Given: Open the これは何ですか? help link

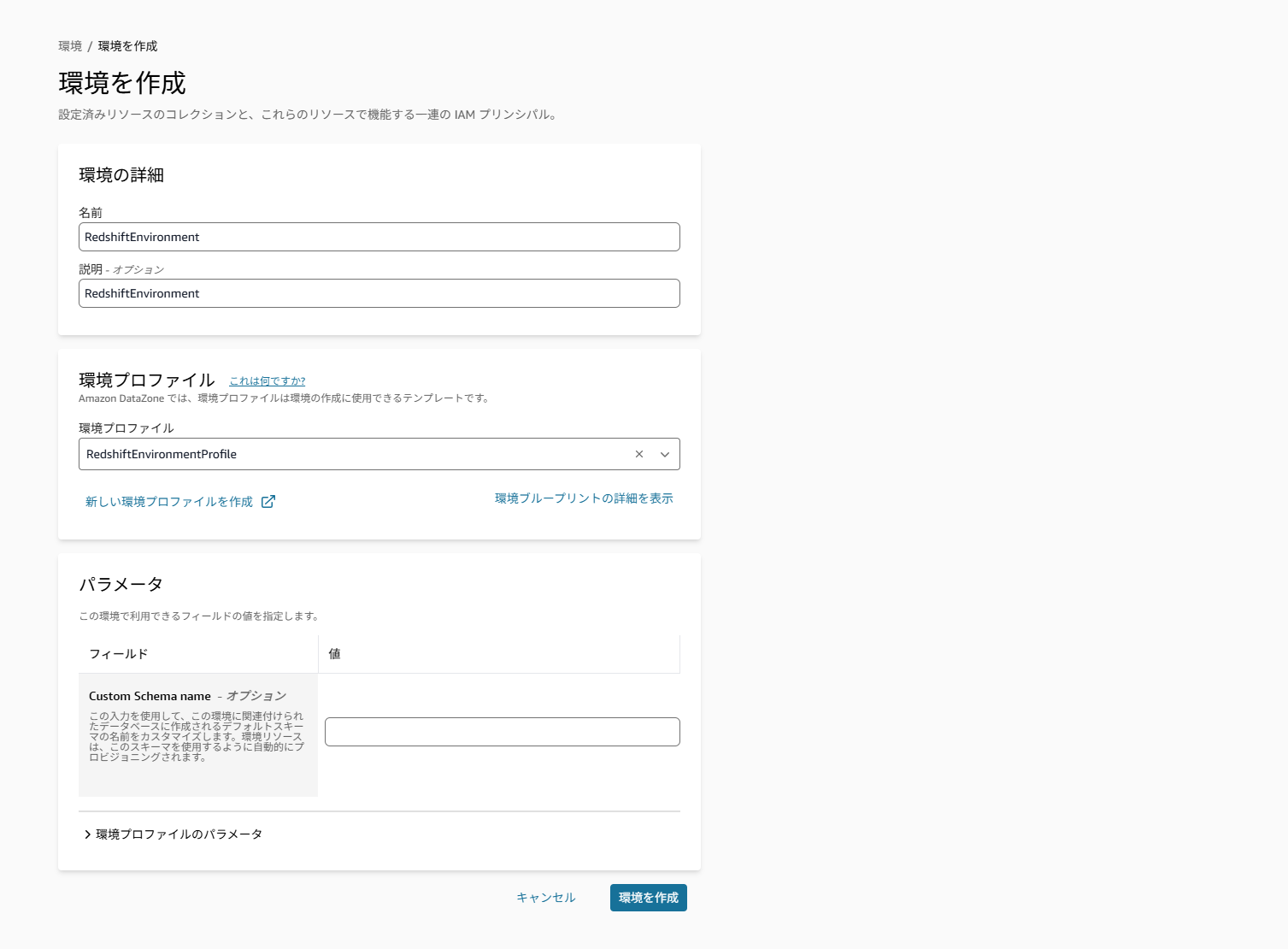Looking at the screenshot, I should [268, 381].
